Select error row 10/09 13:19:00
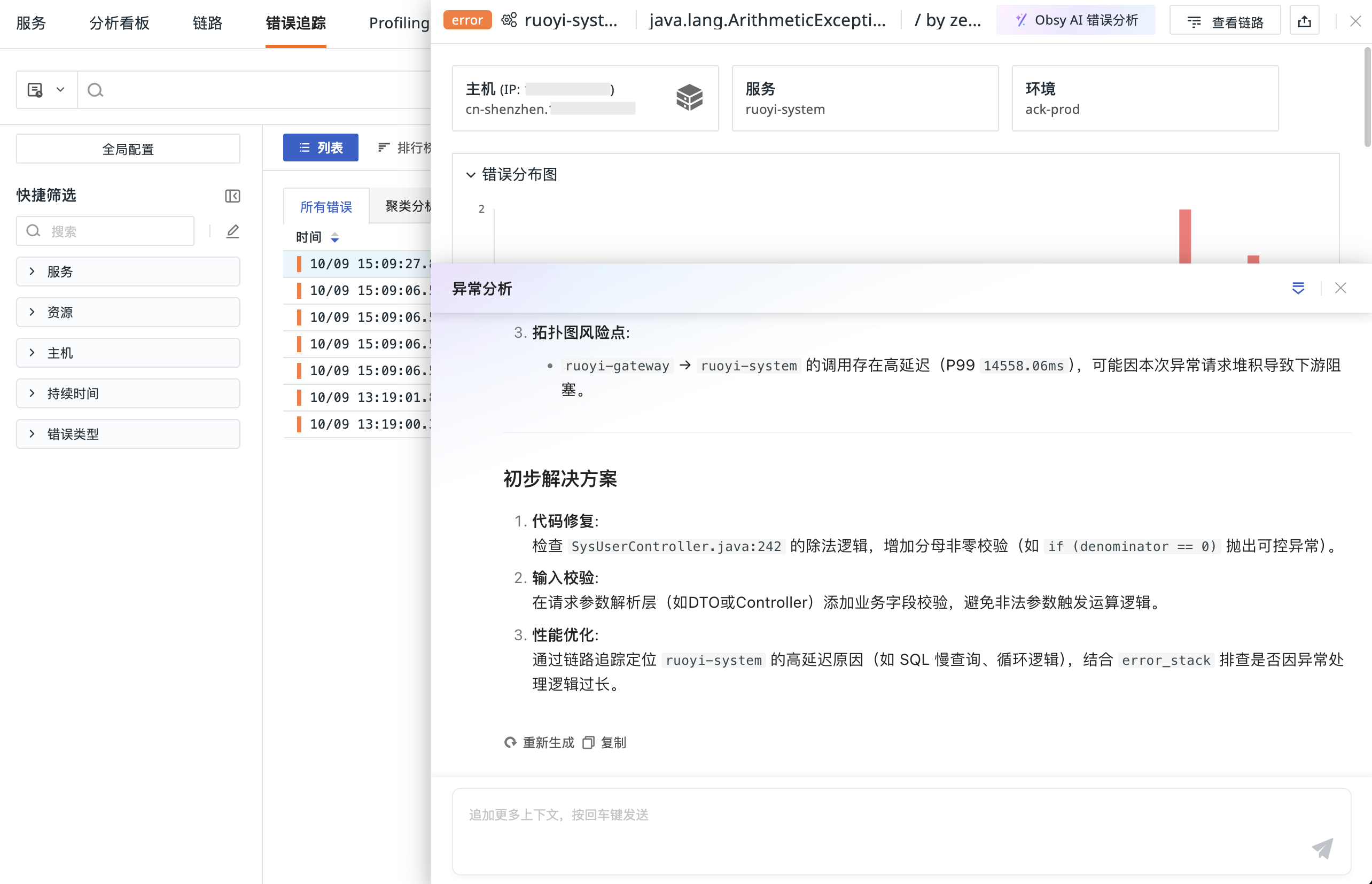The image size is (1372, 884). (357, 424)
